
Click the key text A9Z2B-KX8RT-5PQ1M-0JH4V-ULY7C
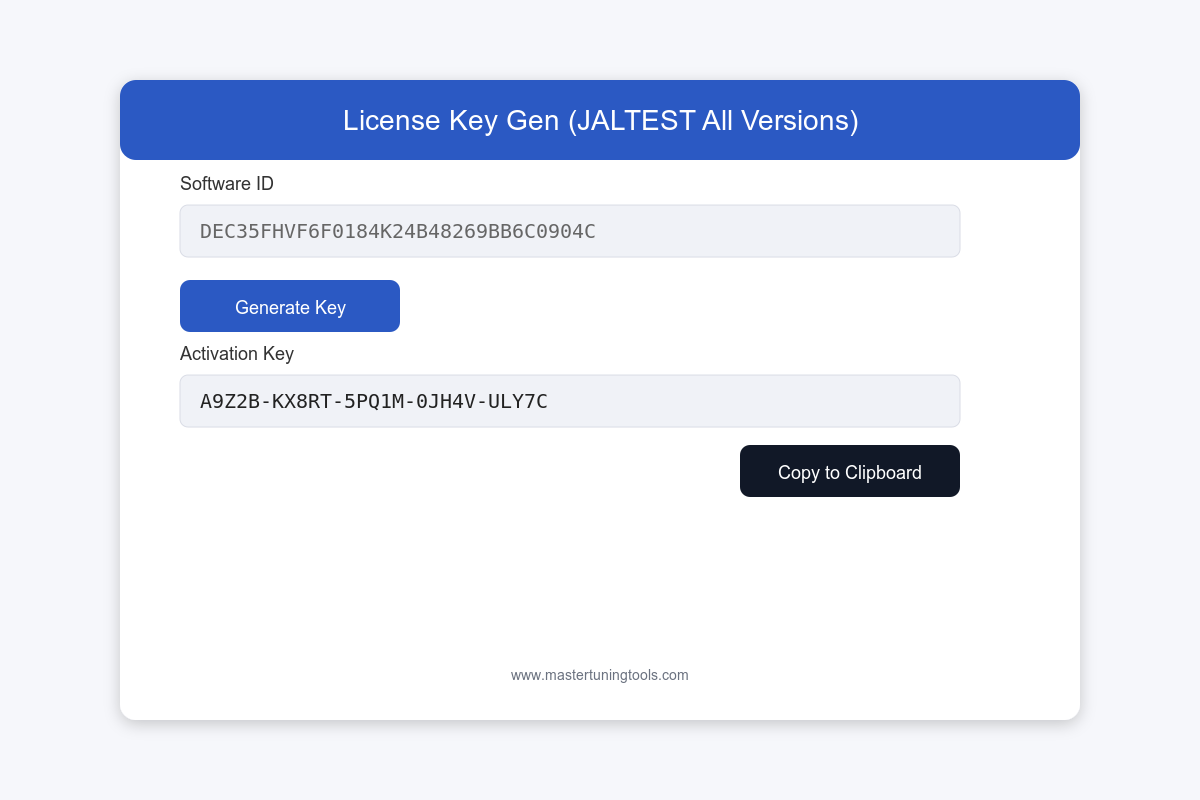[x=374, y=402]
